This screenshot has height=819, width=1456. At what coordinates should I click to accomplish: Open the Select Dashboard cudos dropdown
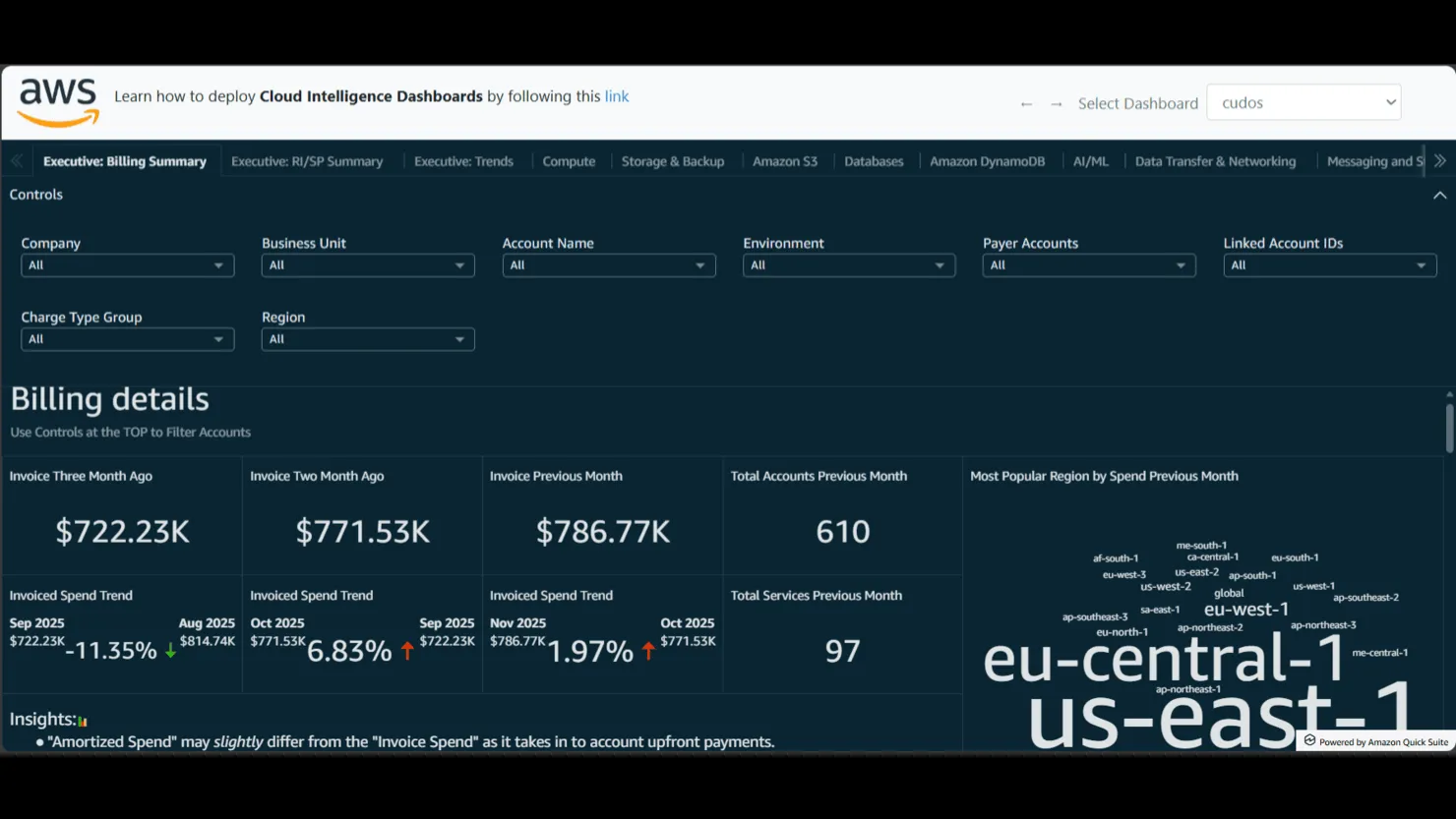[1304, 102]
